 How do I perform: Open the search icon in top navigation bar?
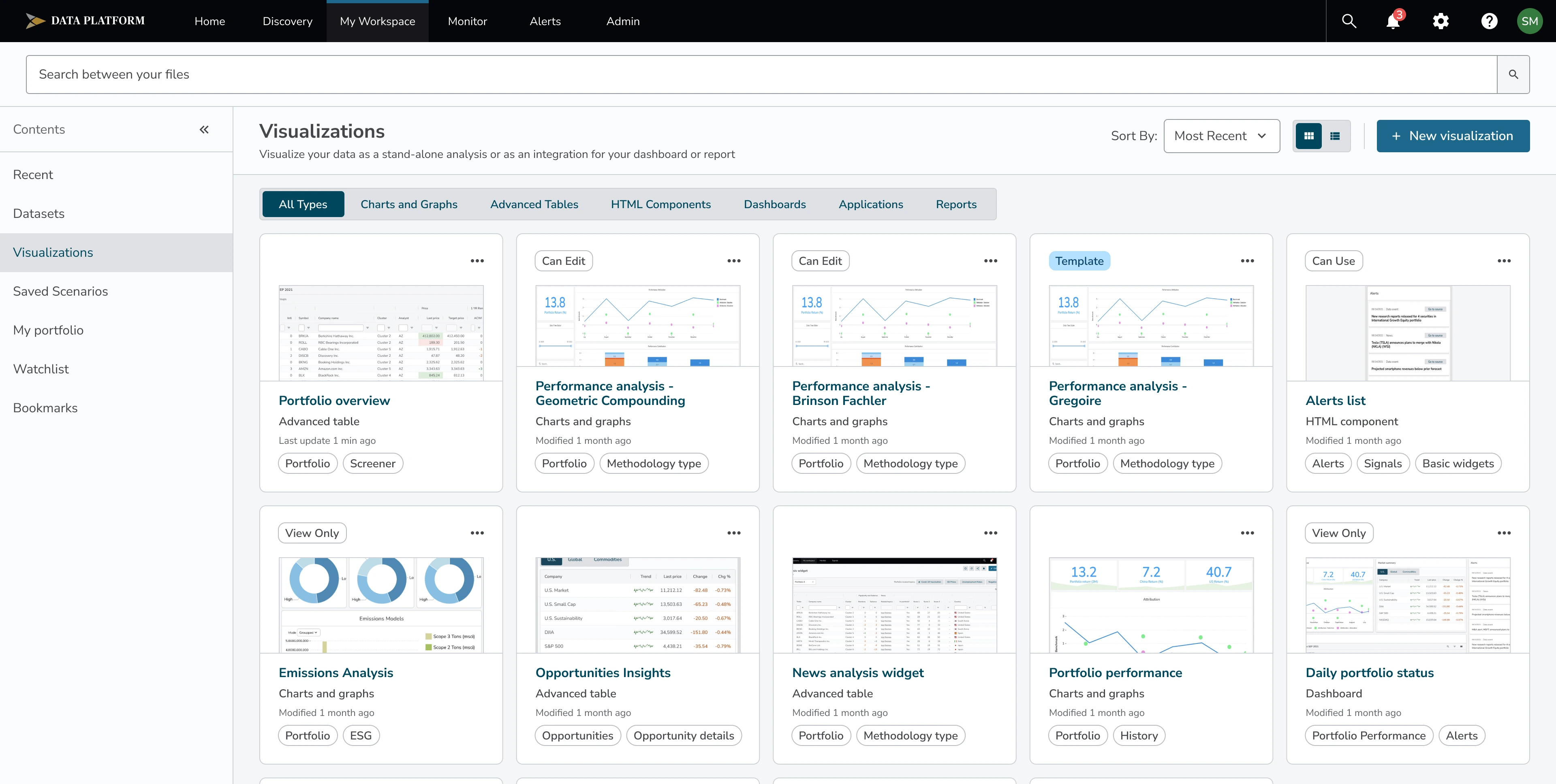pyautogui.click(x=1349, y=21)
